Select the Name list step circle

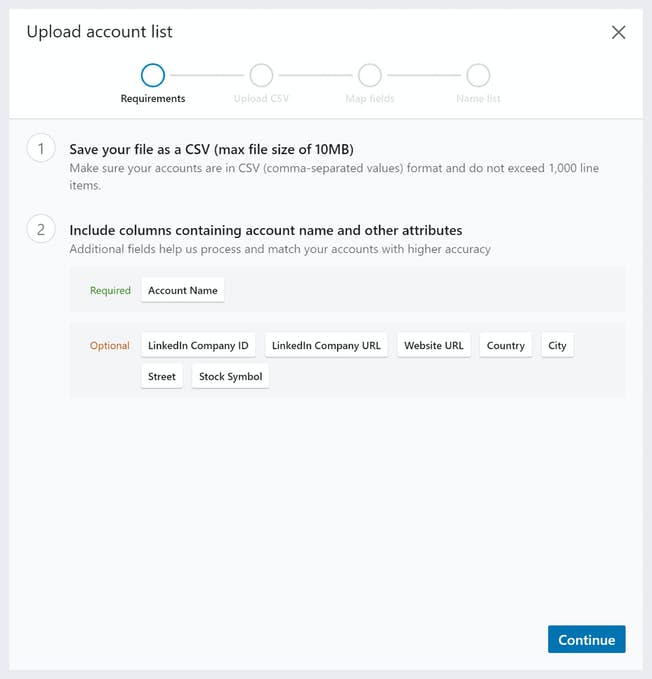478,75
